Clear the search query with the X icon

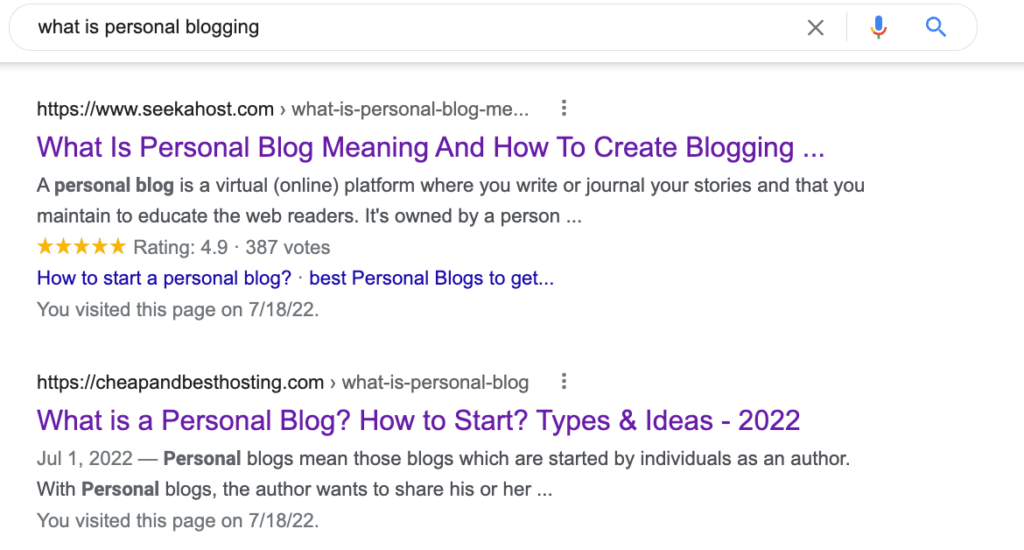(816, 28)
